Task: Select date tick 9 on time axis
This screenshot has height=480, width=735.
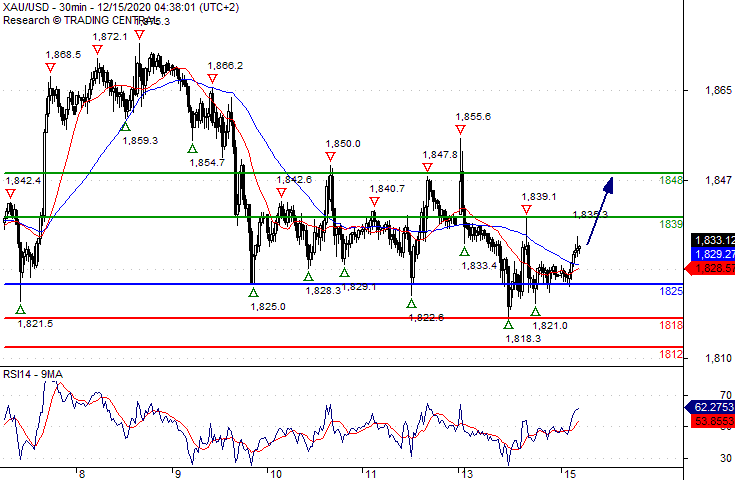Action: 178,474
